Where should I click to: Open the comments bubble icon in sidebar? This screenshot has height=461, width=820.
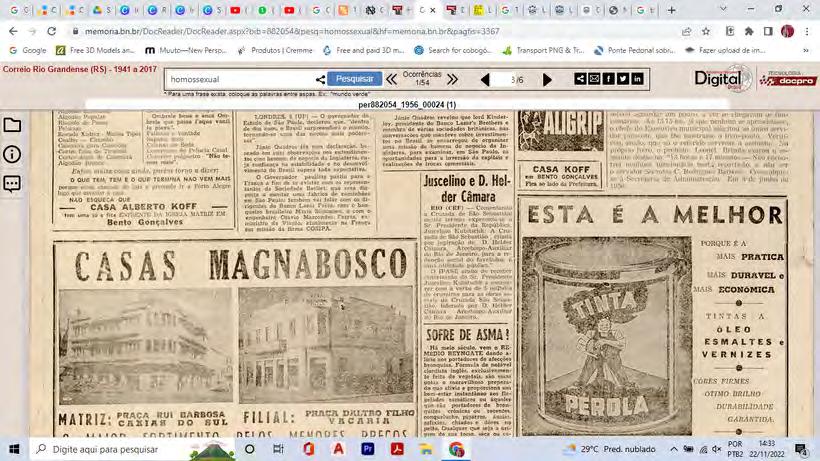[x=12, y=183]
